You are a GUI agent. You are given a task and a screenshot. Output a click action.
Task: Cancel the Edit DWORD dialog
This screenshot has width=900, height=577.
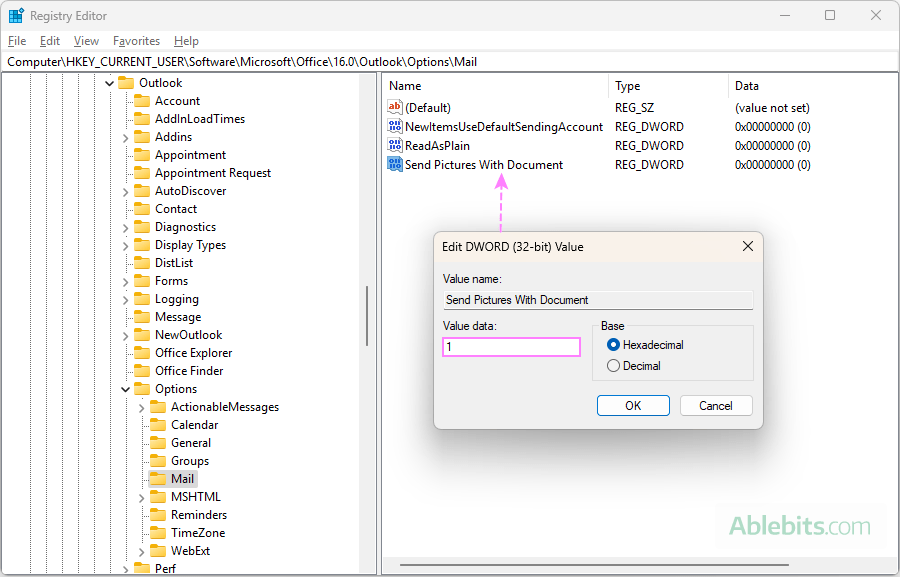pyautogui.click(x=716, y=405)
